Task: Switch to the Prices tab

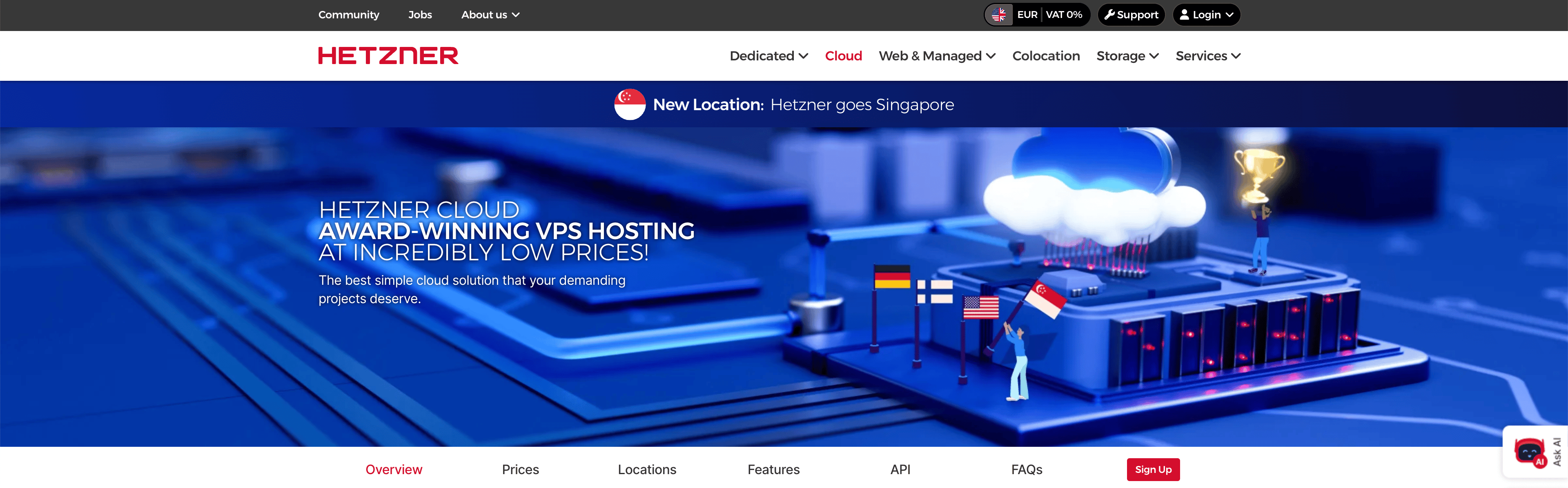Action: 521,470
